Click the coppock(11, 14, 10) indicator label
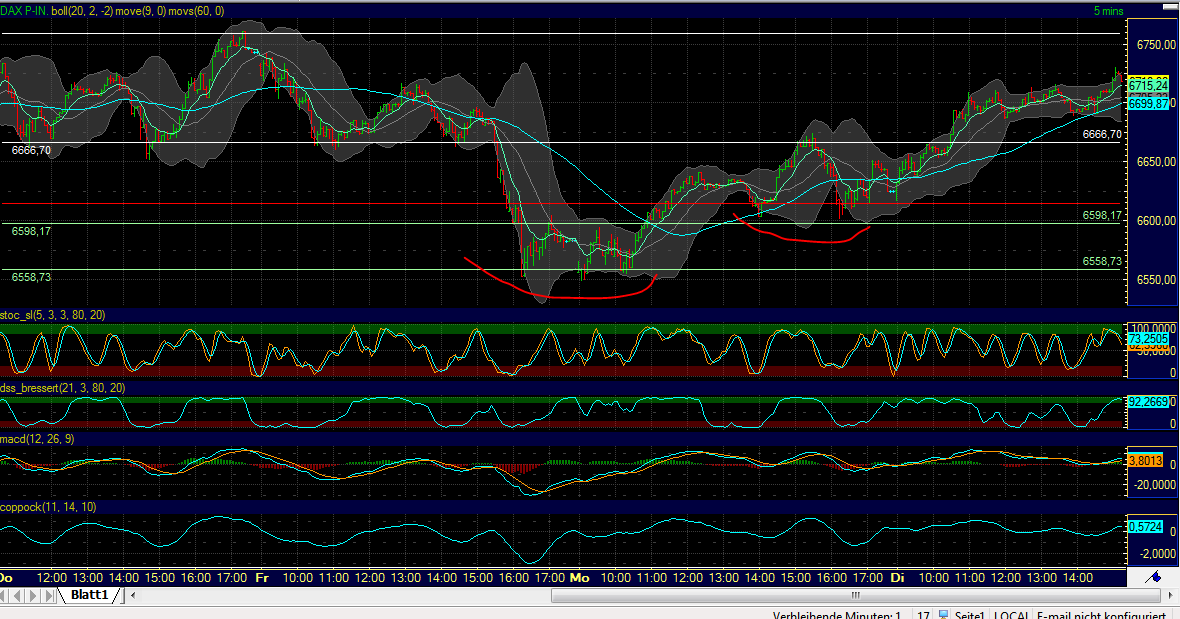Screen dimensions: 1180x619 (48, 508)
